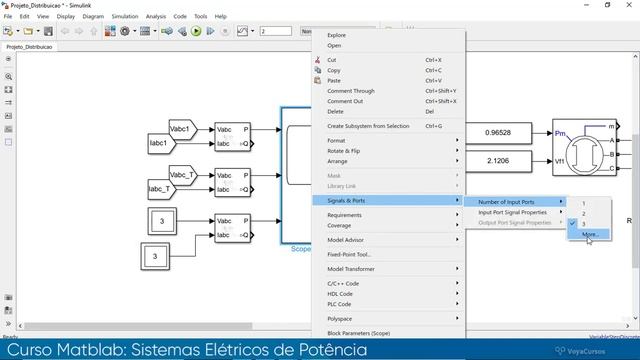
Task: Open the Model Explorer icon
Action: (145, 31)
